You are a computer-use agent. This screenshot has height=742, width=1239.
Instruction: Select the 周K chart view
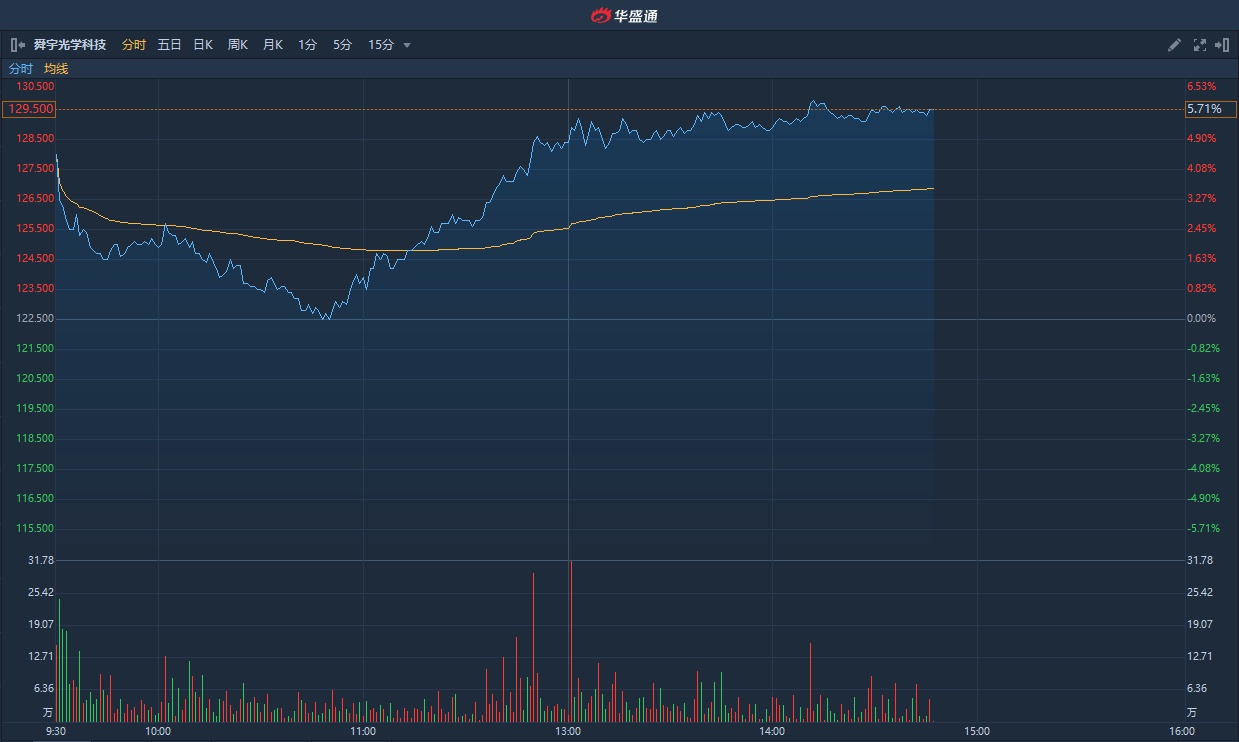(237, 45)
